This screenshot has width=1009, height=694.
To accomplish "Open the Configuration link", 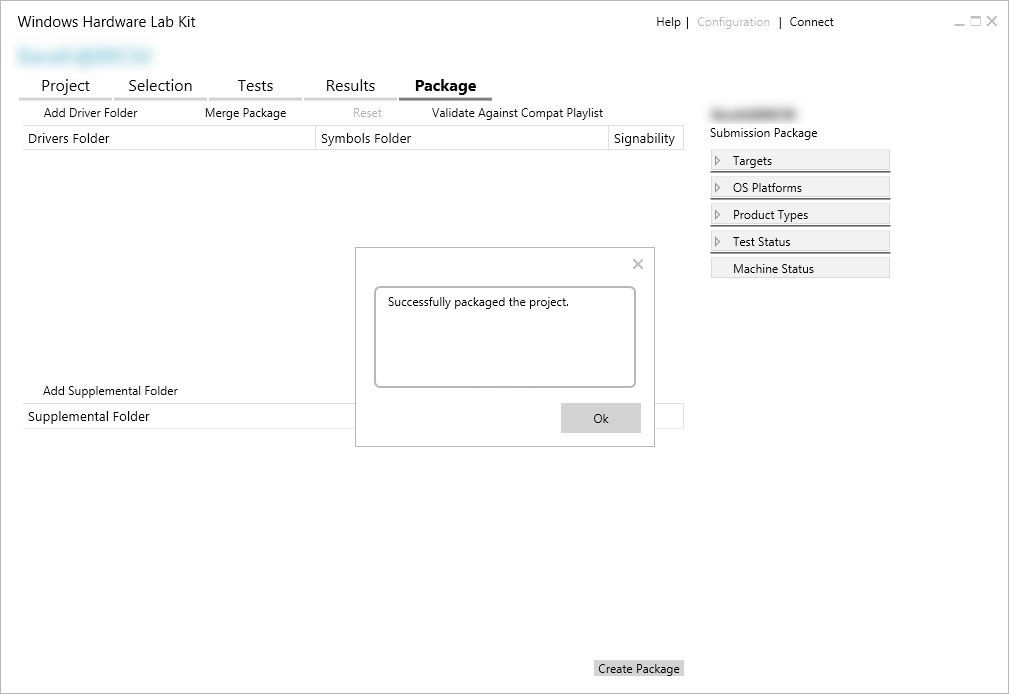I will 733,22.
